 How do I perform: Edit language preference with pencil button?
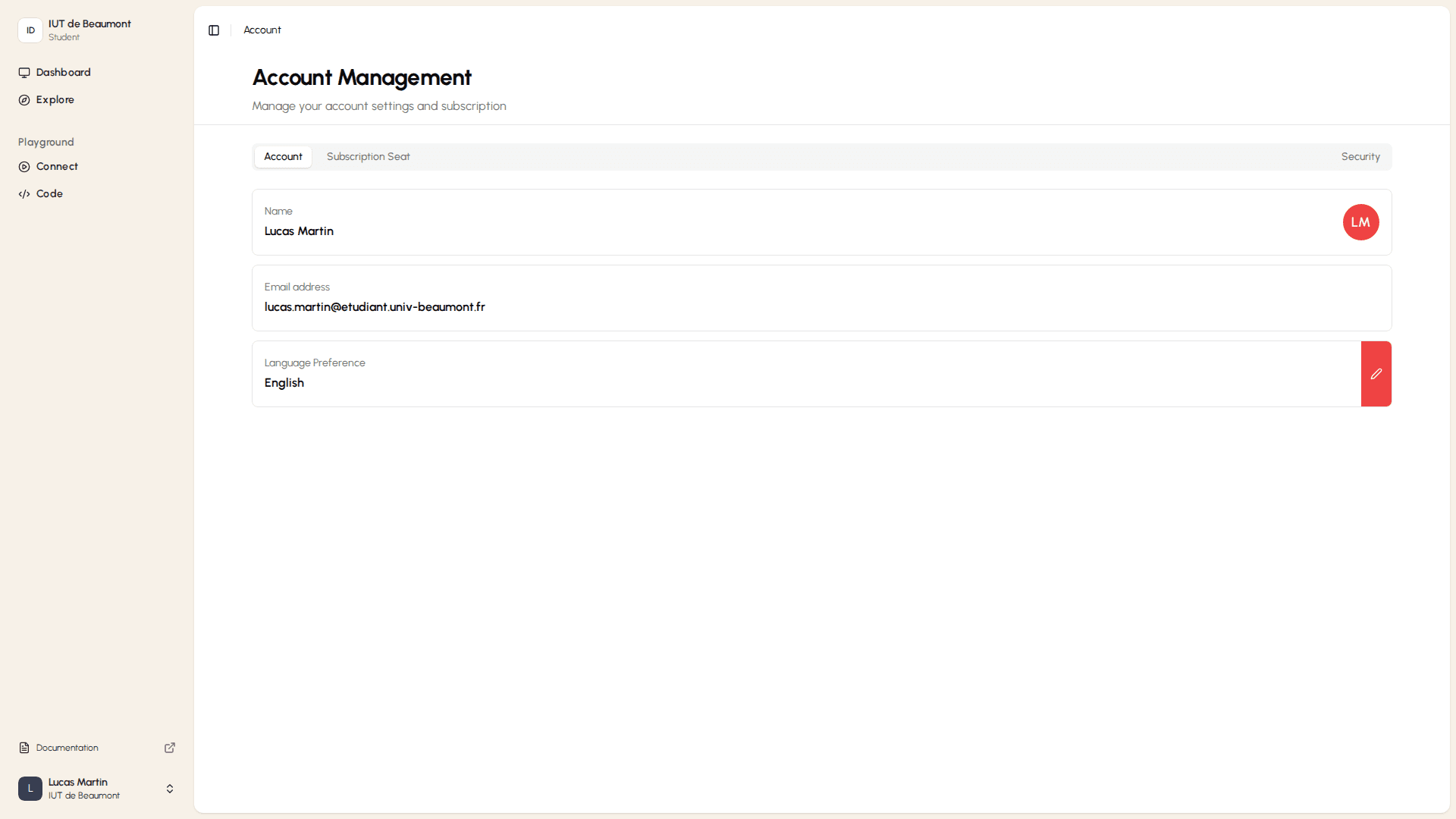(1376, 374)
